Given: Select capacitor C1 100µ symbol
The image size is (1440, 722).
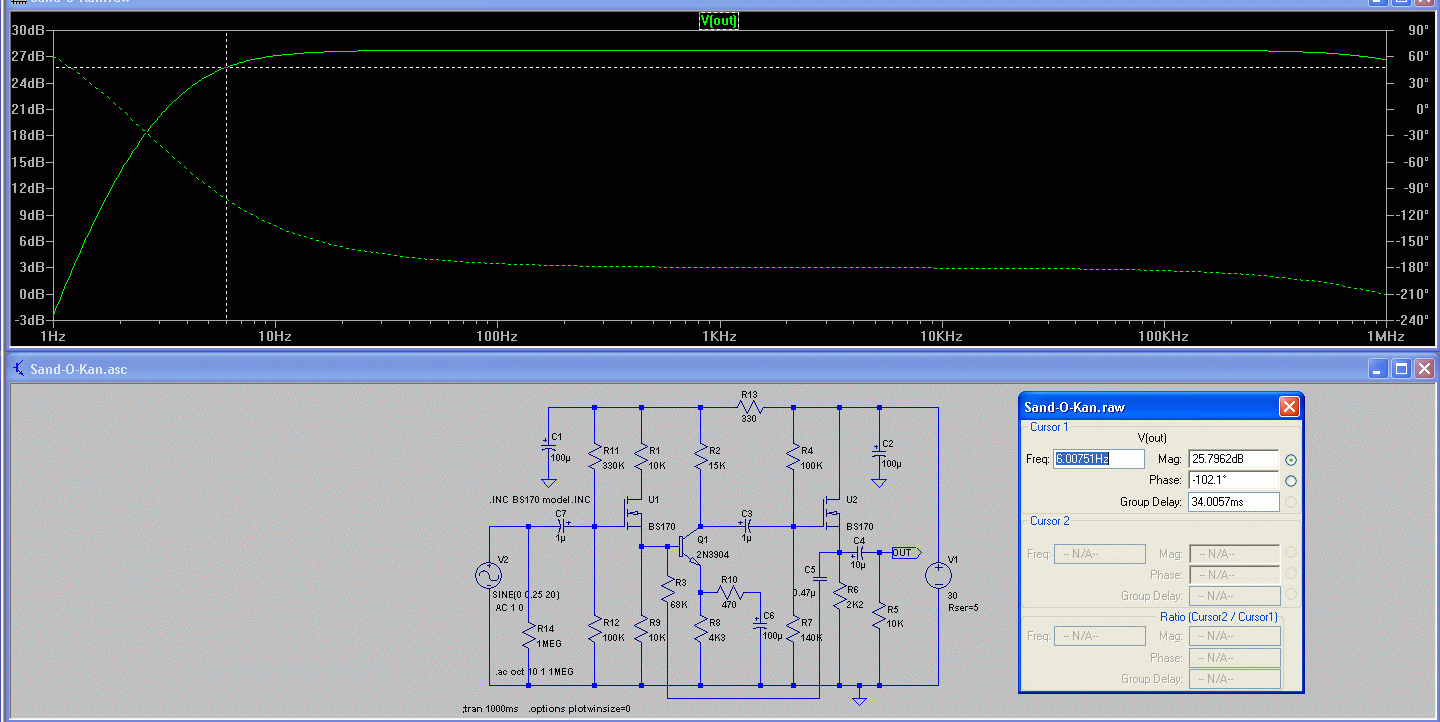Looking at the screenshot, I should click(549, 450).
